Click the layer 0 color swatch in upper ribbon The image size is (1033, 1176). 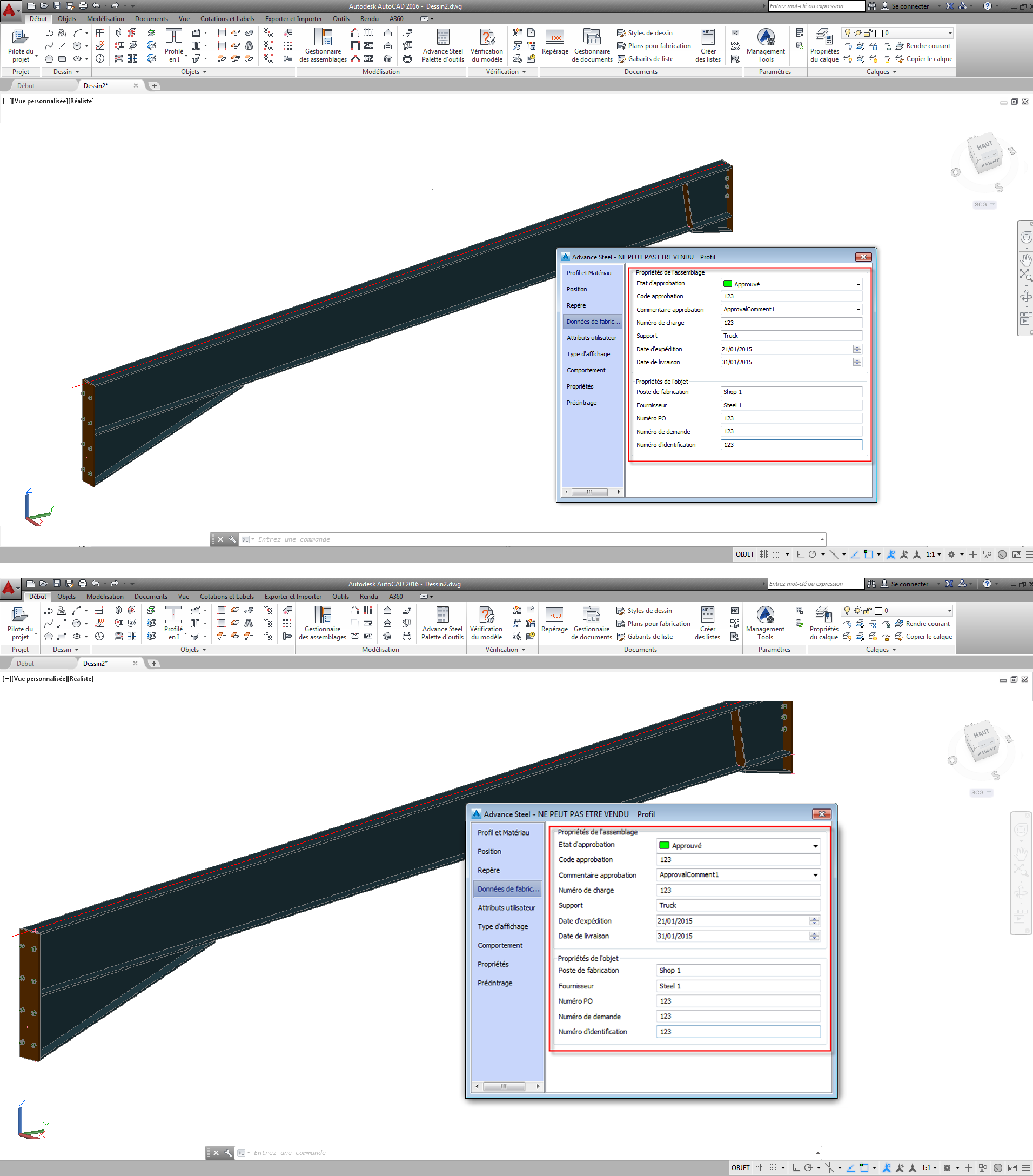879,34
